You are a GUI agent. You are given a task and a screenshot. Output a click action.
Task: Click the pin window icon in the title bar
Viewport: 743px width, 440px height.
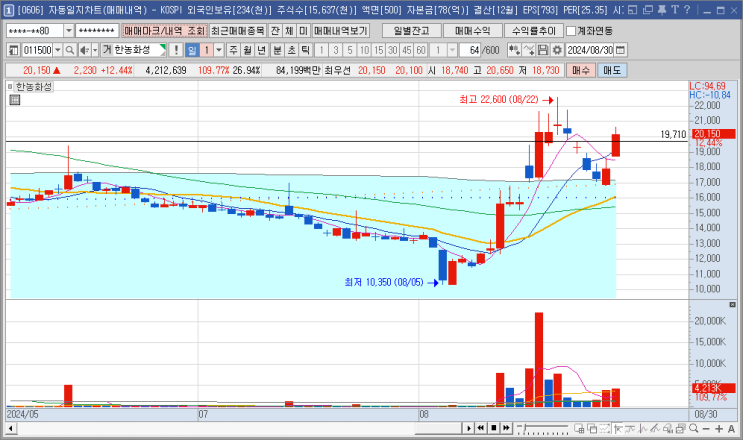(x=662, y=9)
